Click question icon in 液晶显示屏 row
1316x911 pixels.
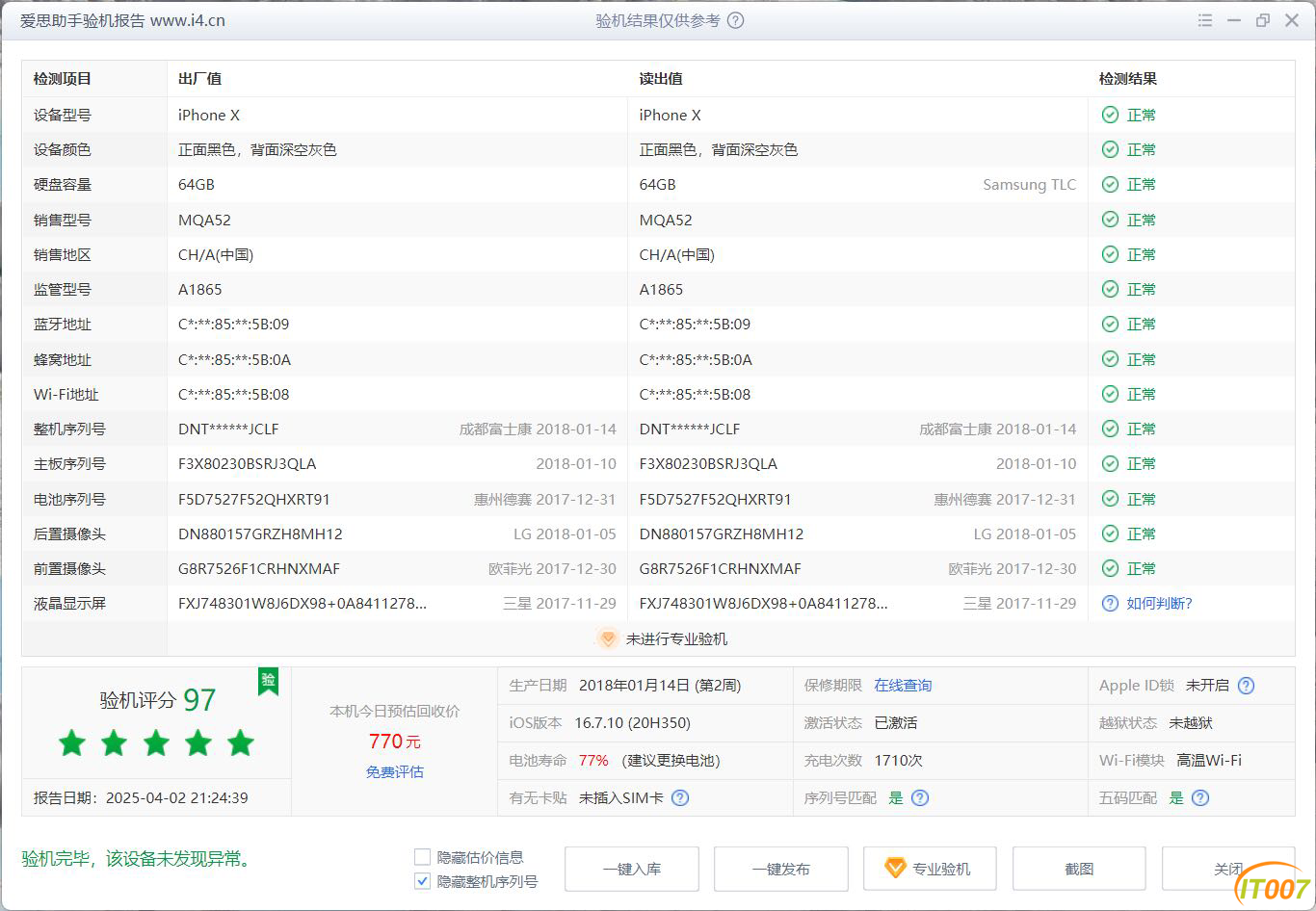(1110, 603)
